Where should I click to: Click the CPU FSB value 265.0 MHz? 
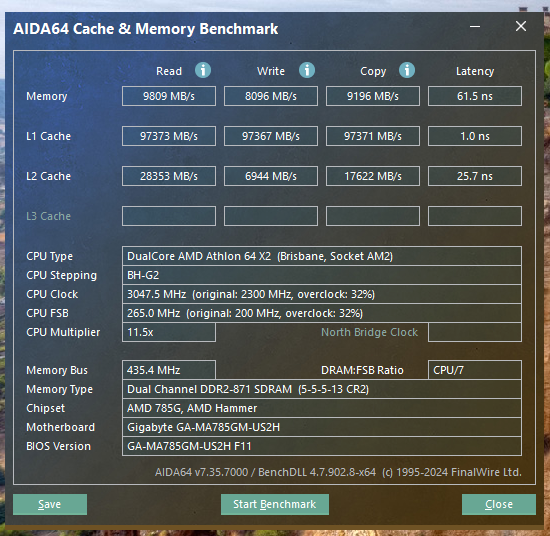tap(322, 313)
